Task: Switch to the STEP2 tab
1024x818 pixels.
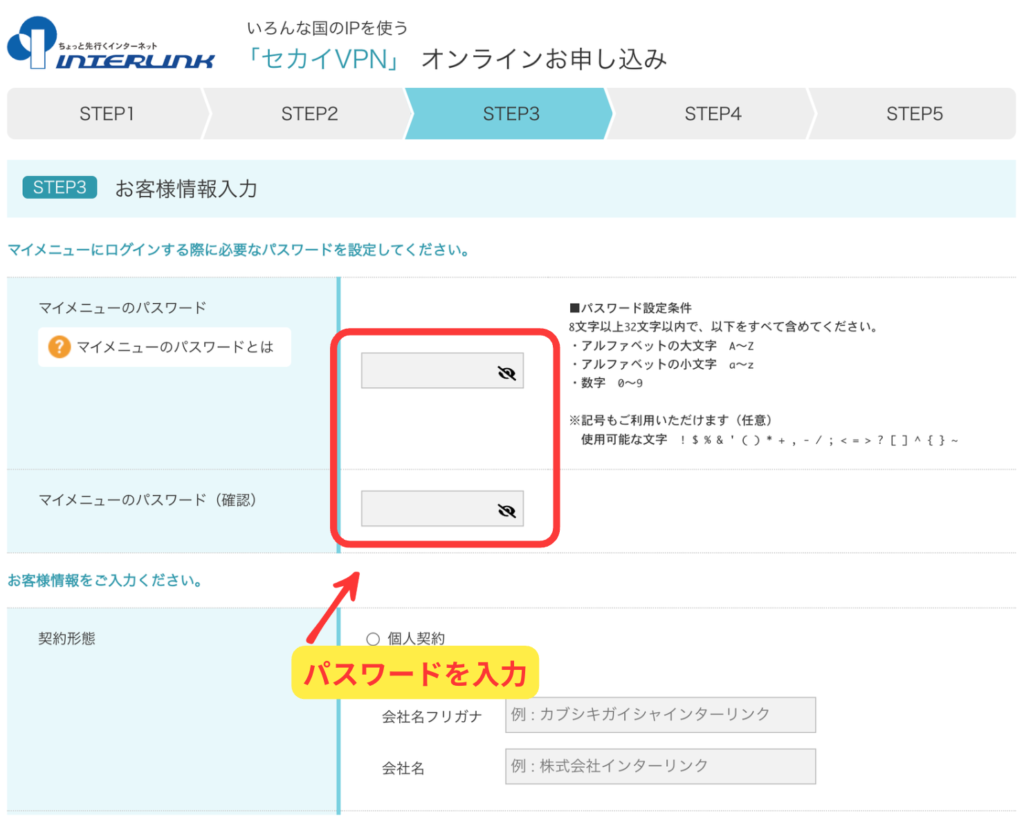Action: (309, 114)
